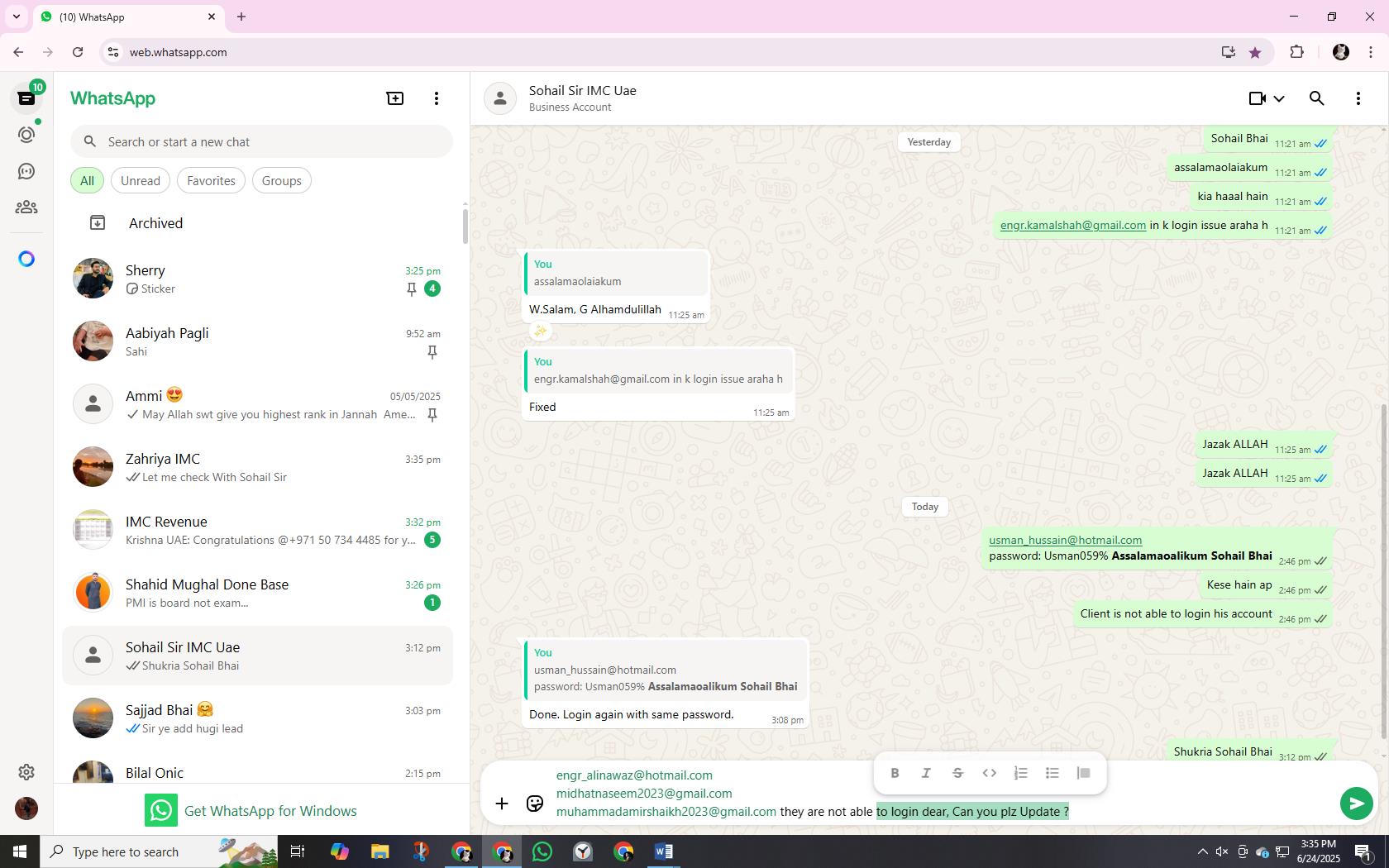Viewport: 1389px width, 868px height.
Task: Open your profile picture in sidebar
Action: point(26,808)
